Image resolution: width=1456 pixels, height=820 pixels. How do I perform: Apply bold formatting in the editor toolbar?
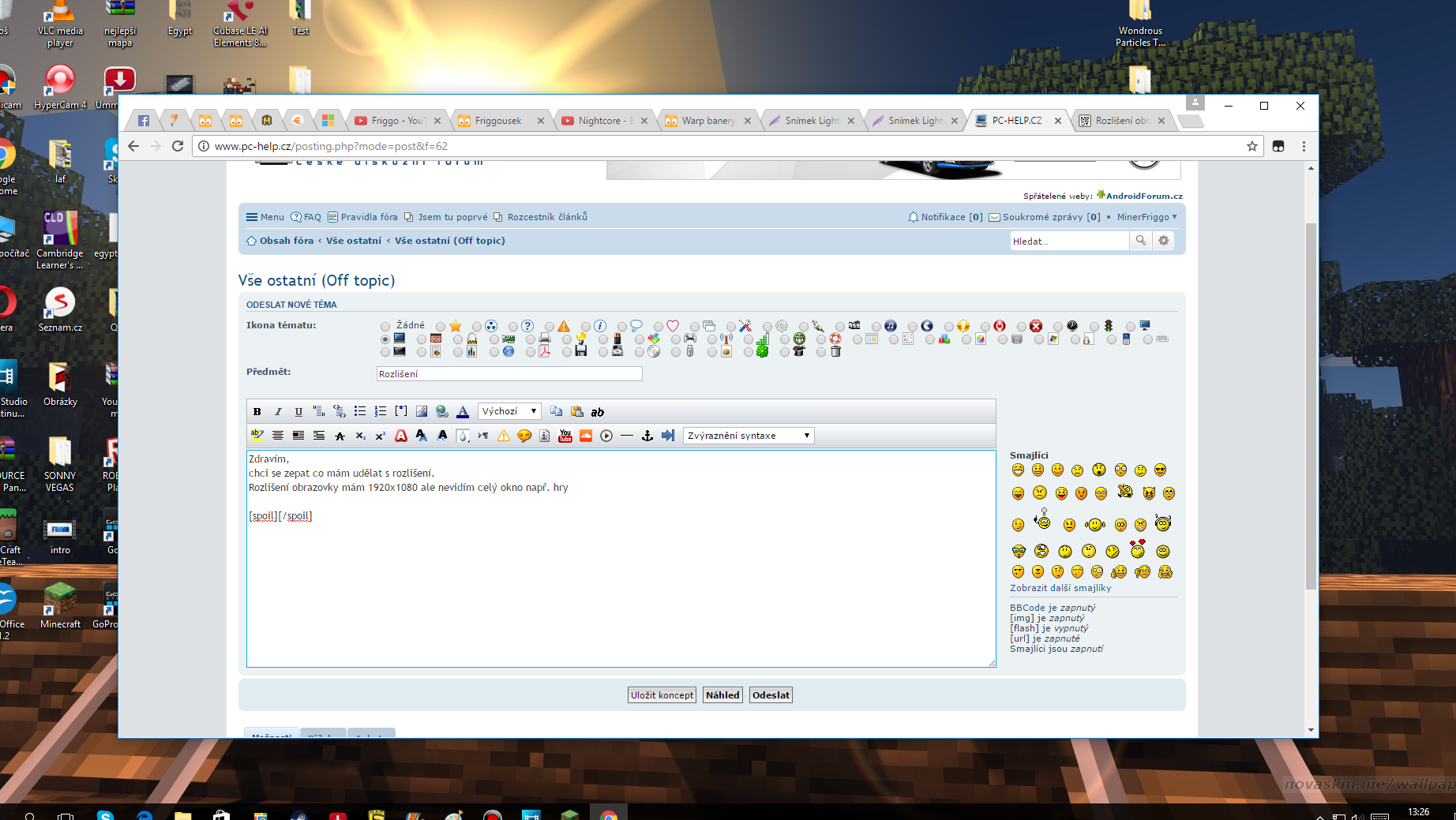(257, 411)
